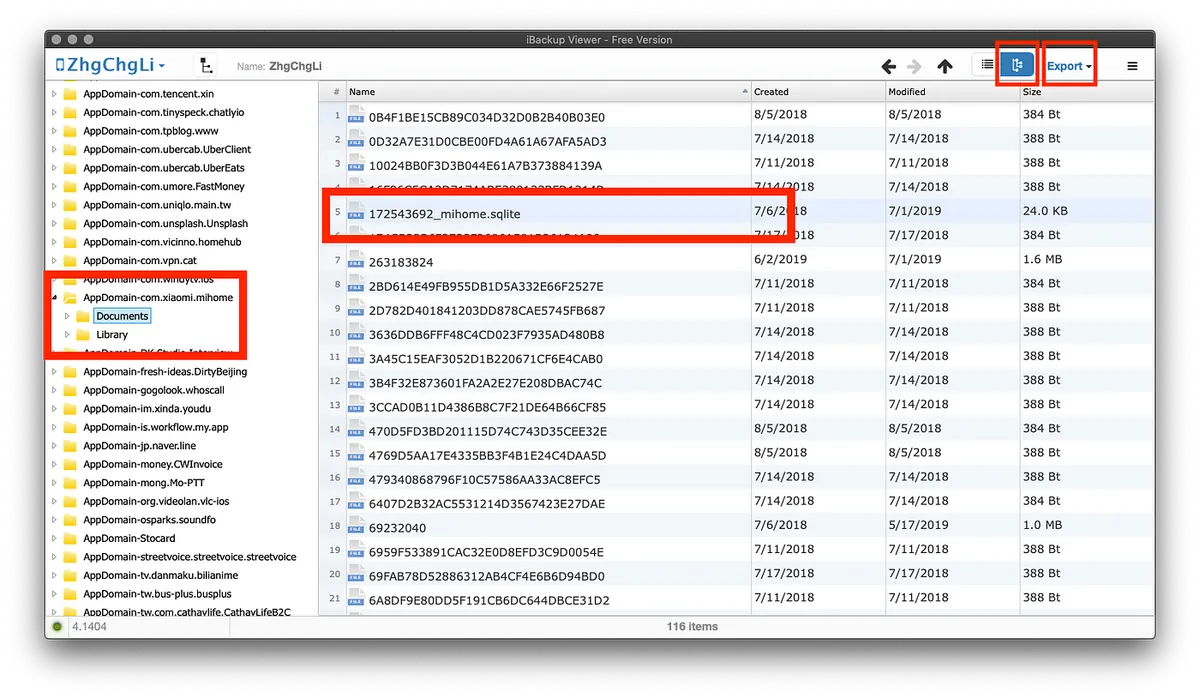Sort files by Size column
The image size is (1200, 698).
click(1080, 92)
